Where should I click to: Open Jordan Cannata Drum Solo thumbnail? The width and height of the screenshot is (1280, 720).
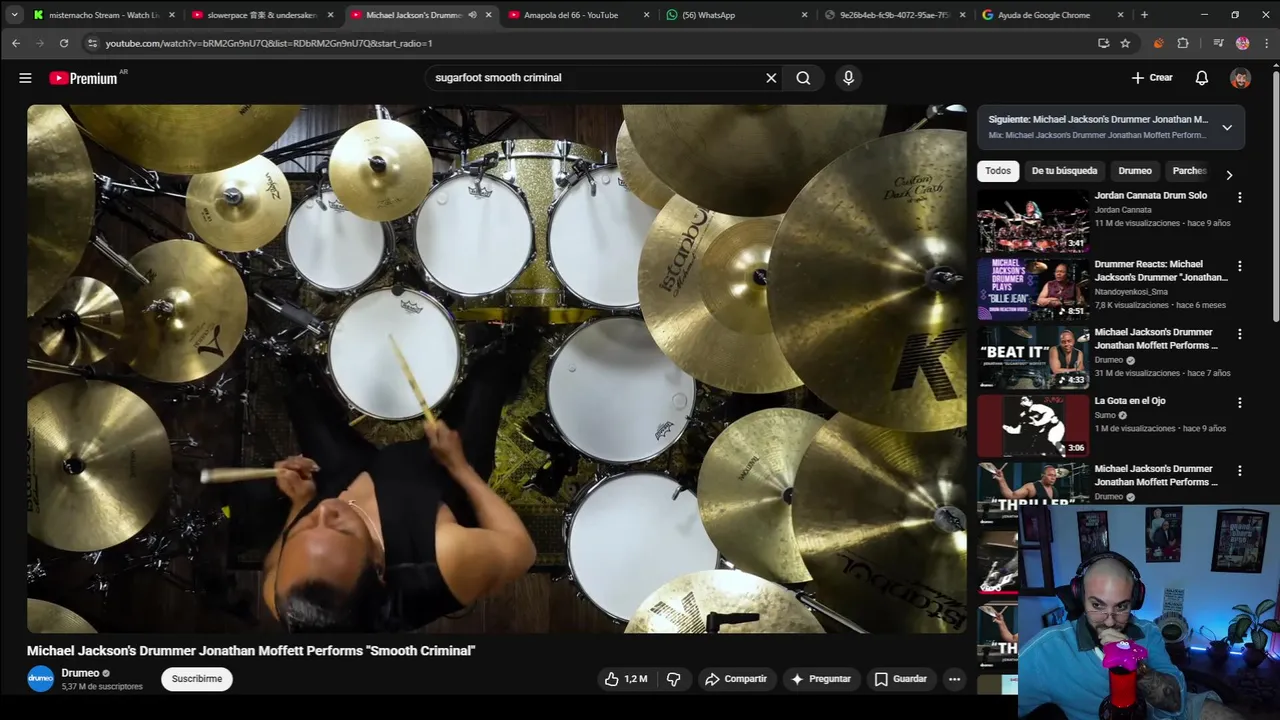(x=1033, y=221)
